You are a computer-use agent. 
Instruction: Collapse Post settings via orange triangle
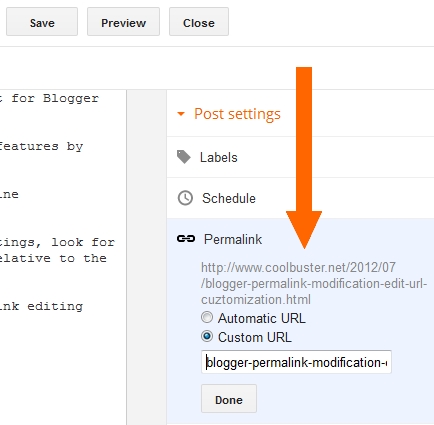pyautogui.click(x=181, y=114)
